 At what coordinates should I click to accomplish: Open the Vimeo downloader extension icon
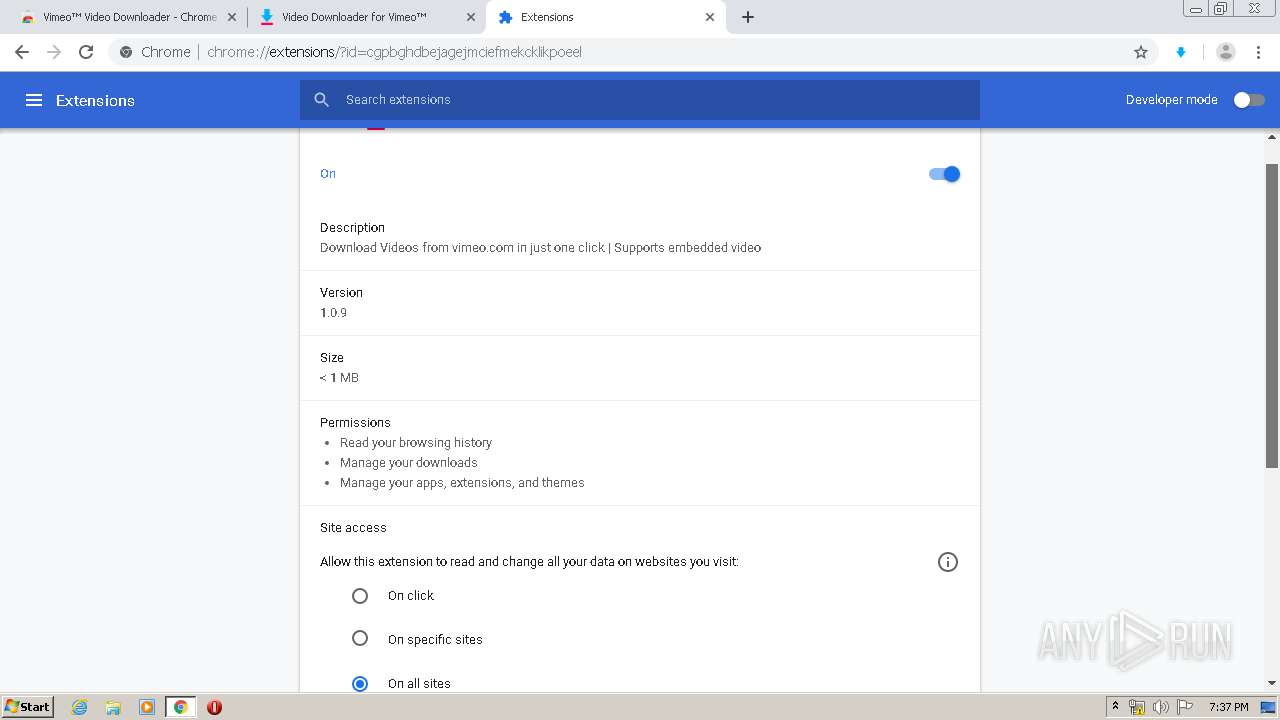click(x=1181, y=52)
